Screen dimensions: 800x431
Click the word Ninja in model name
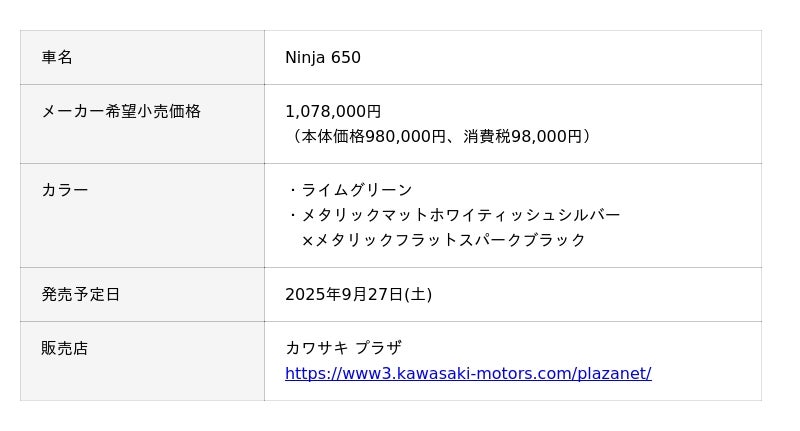point(305,58)
